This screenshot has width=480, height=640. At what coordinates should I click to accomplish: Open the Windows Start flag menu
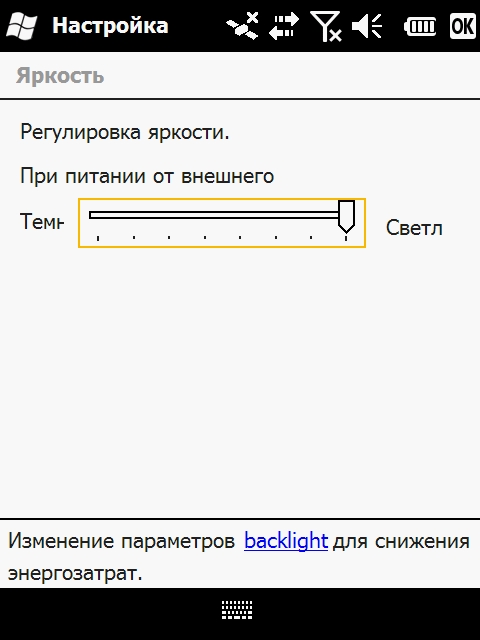pos(22,25)
